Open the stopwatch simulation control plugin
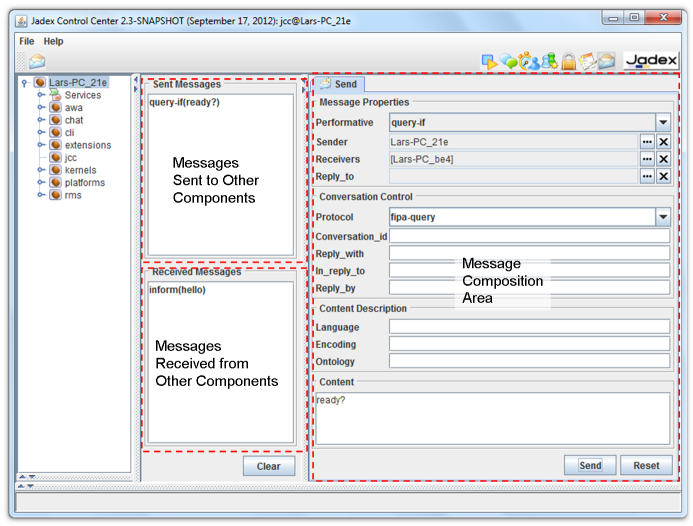The image size is (693, 526). (528, 62)
